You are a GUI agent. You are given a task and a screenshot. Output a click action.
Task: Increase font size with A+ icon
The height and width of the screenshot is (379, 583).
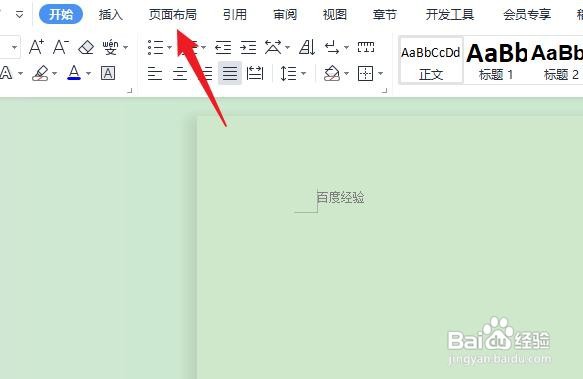pos(36,48)
